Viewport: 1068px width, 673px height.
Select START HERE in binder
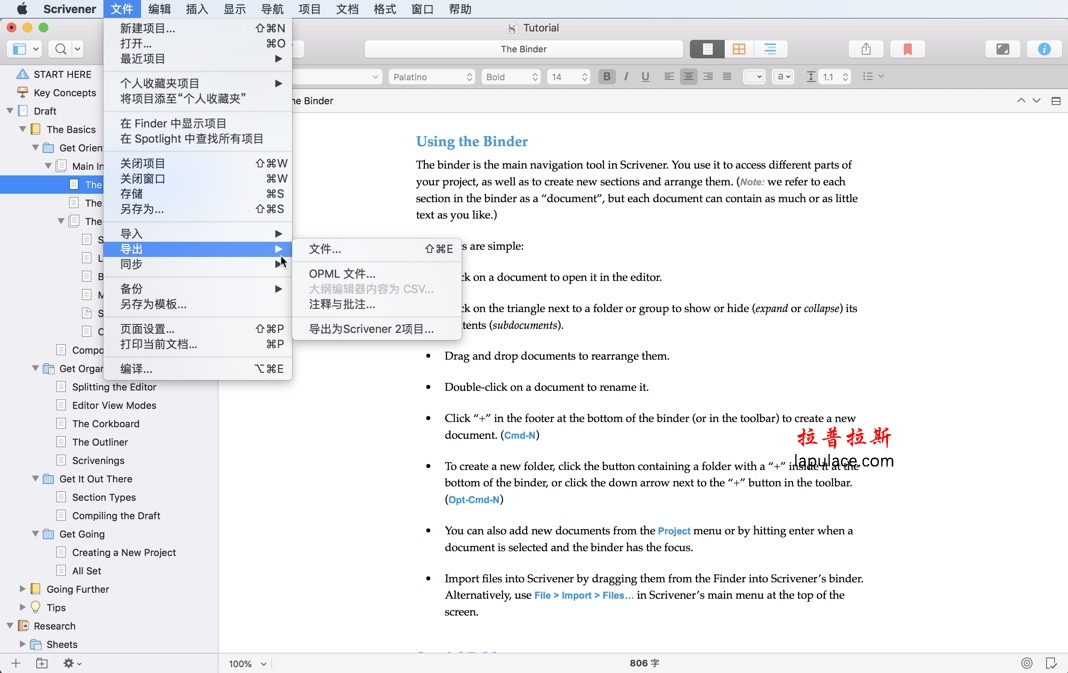click(62, 74)
